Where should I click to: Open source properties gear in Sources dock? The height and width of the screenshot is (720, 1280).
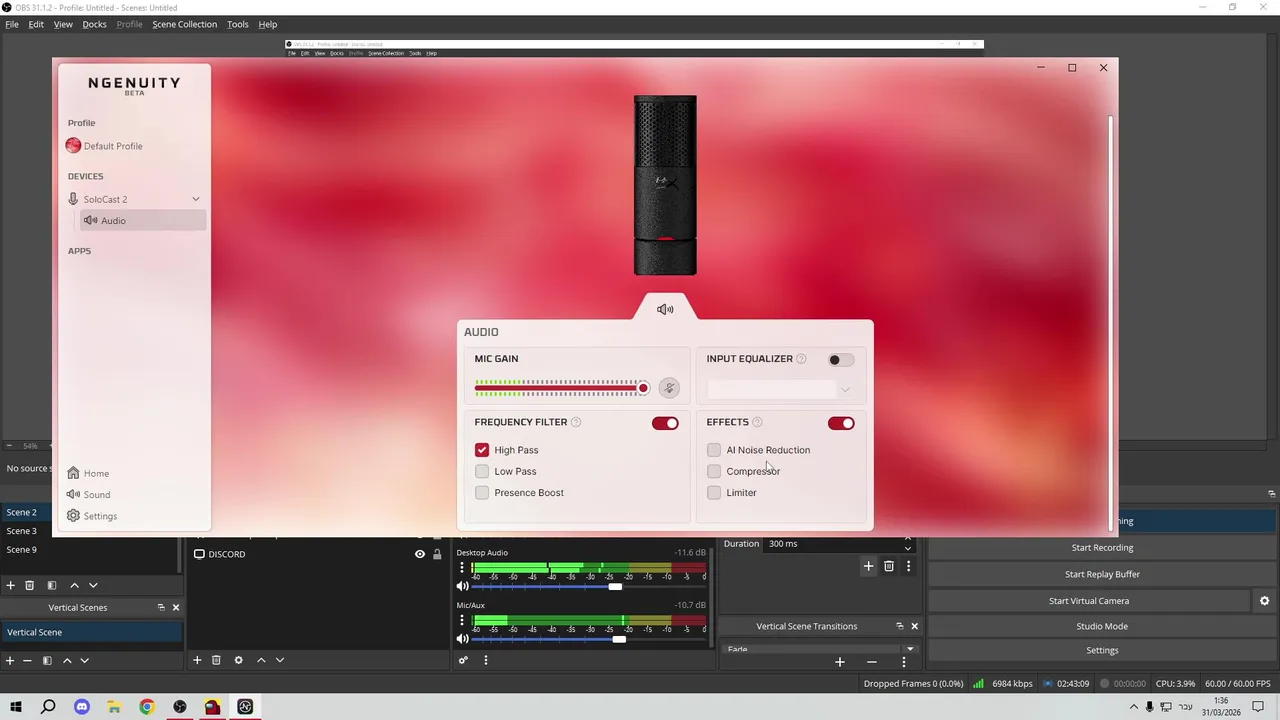pyautogui.click(x=238, y=660)
